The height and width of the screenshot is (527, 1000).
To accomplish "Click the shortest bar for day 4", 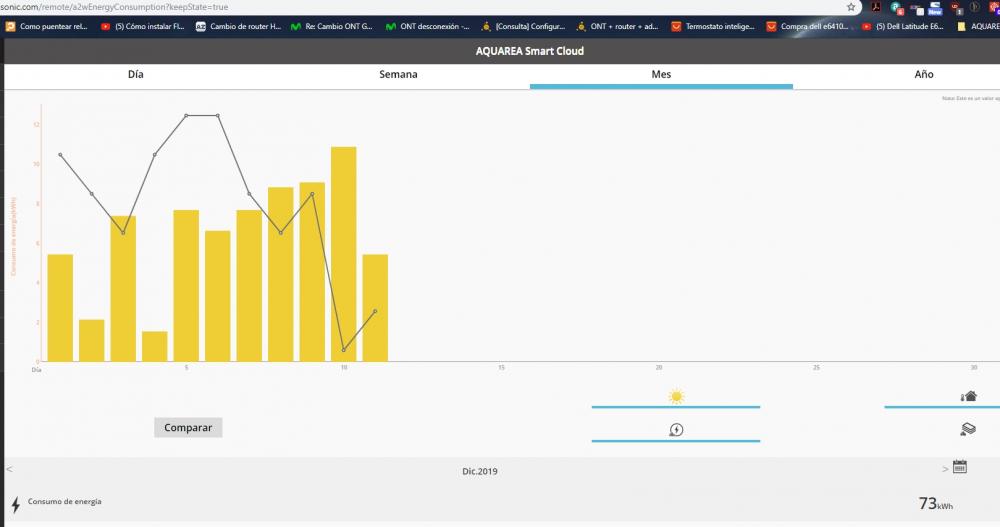I will click(155, 346).
